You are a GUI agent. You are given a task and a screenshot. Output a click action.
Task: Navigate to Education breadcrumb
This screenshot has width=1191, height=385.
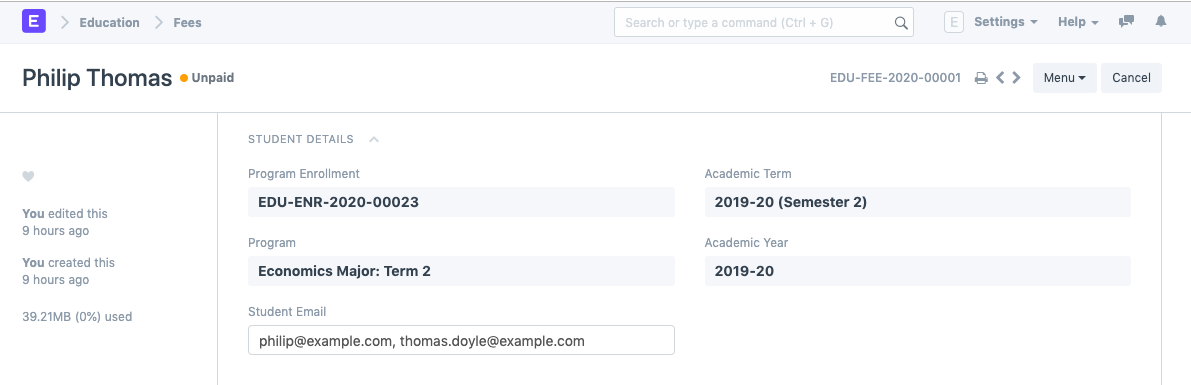click(109, 23)
